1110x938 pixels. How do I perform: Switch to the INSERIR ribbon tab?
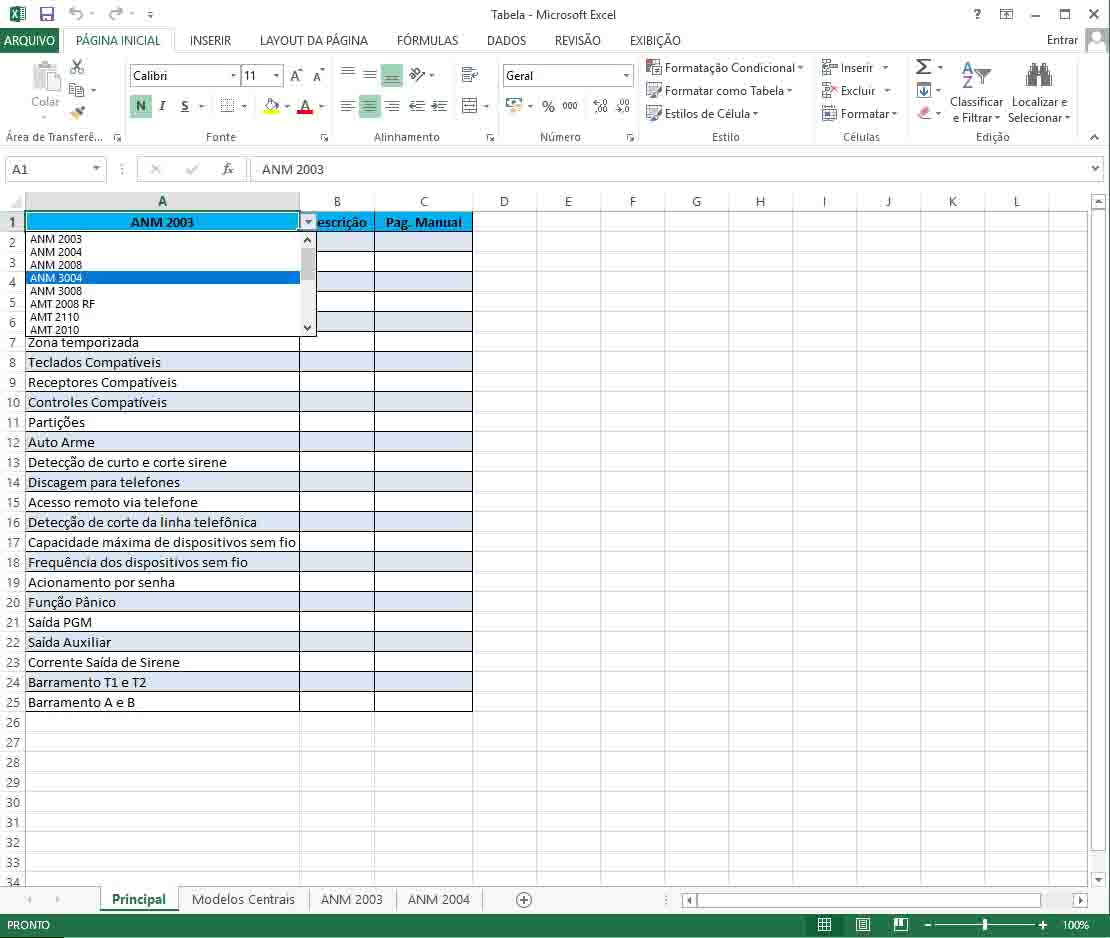[x=210, y=40]
